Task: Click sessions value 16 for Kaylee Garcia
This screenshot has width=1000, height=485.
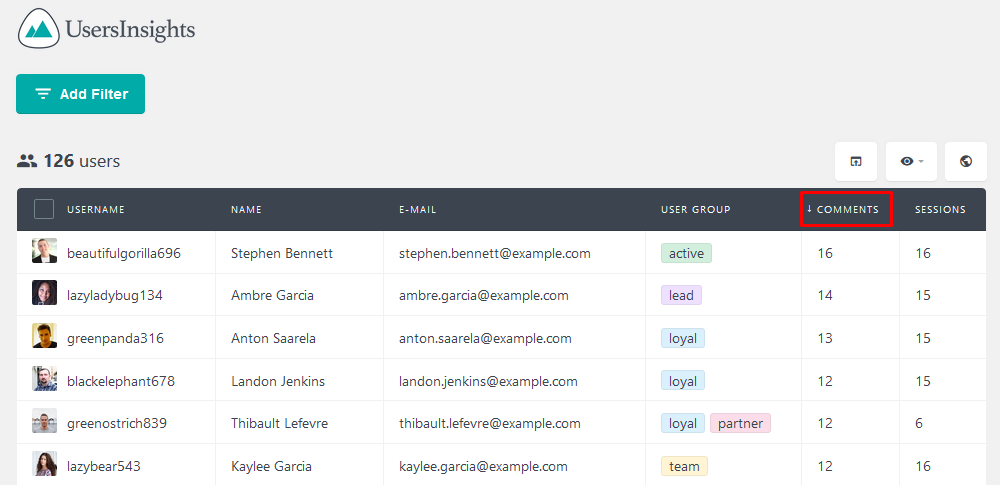Action: point(923,466)
